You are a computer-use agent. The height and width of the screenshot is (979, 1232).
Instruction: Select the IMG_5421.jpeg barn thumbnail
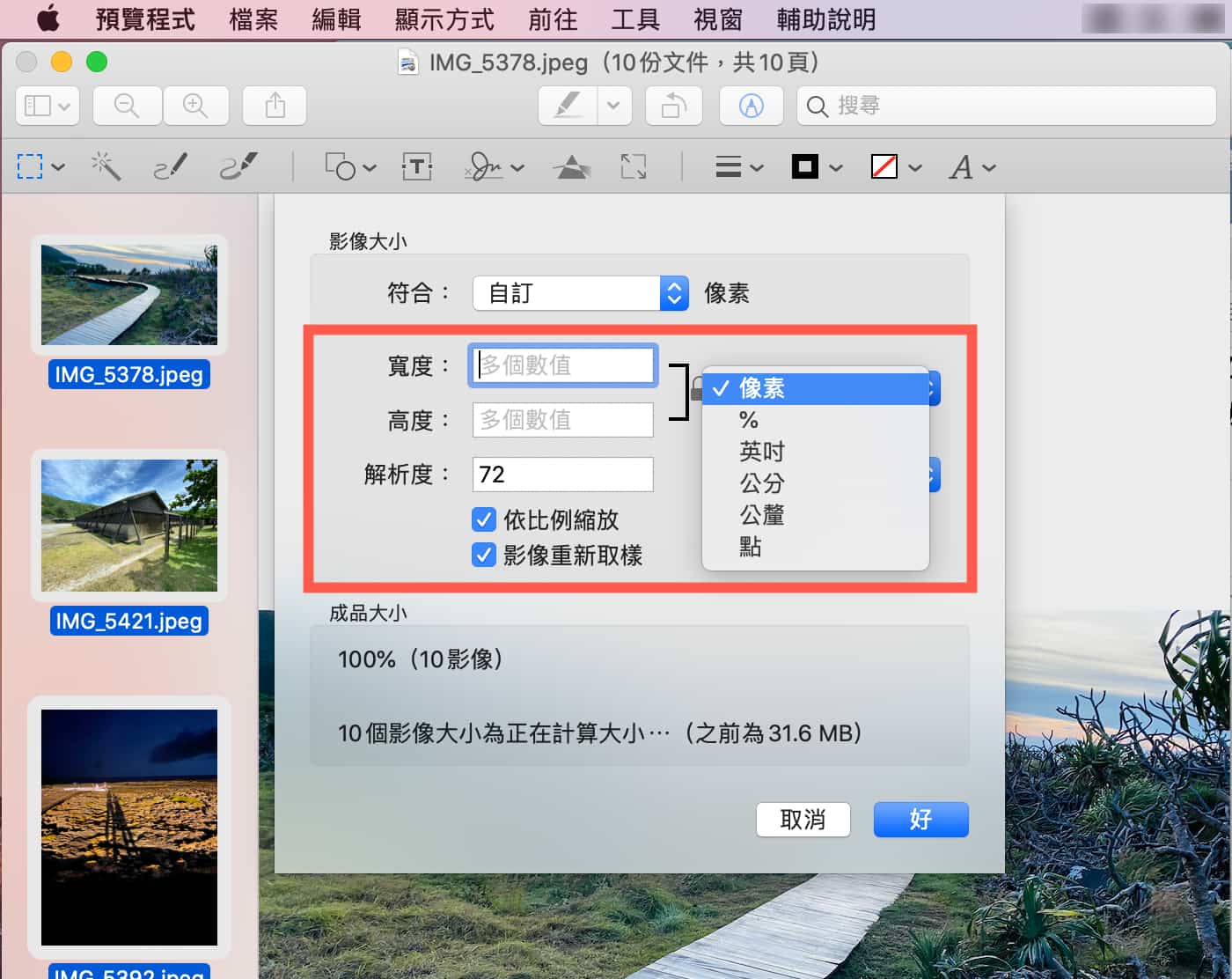pos(129,526)
